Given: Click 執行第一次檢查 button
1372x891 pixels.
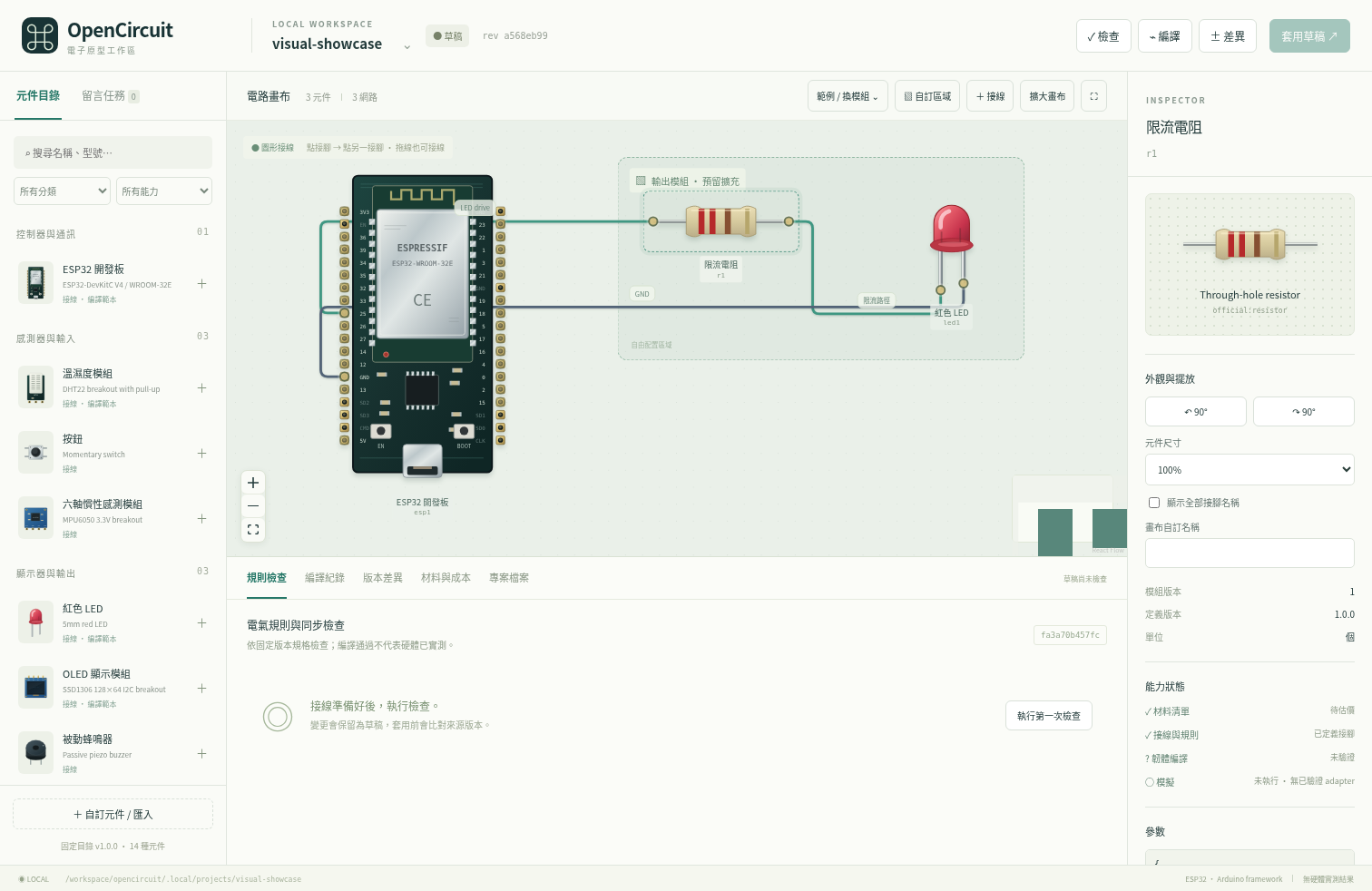Looking at the screenshot, I should [x=1049, y=716].
